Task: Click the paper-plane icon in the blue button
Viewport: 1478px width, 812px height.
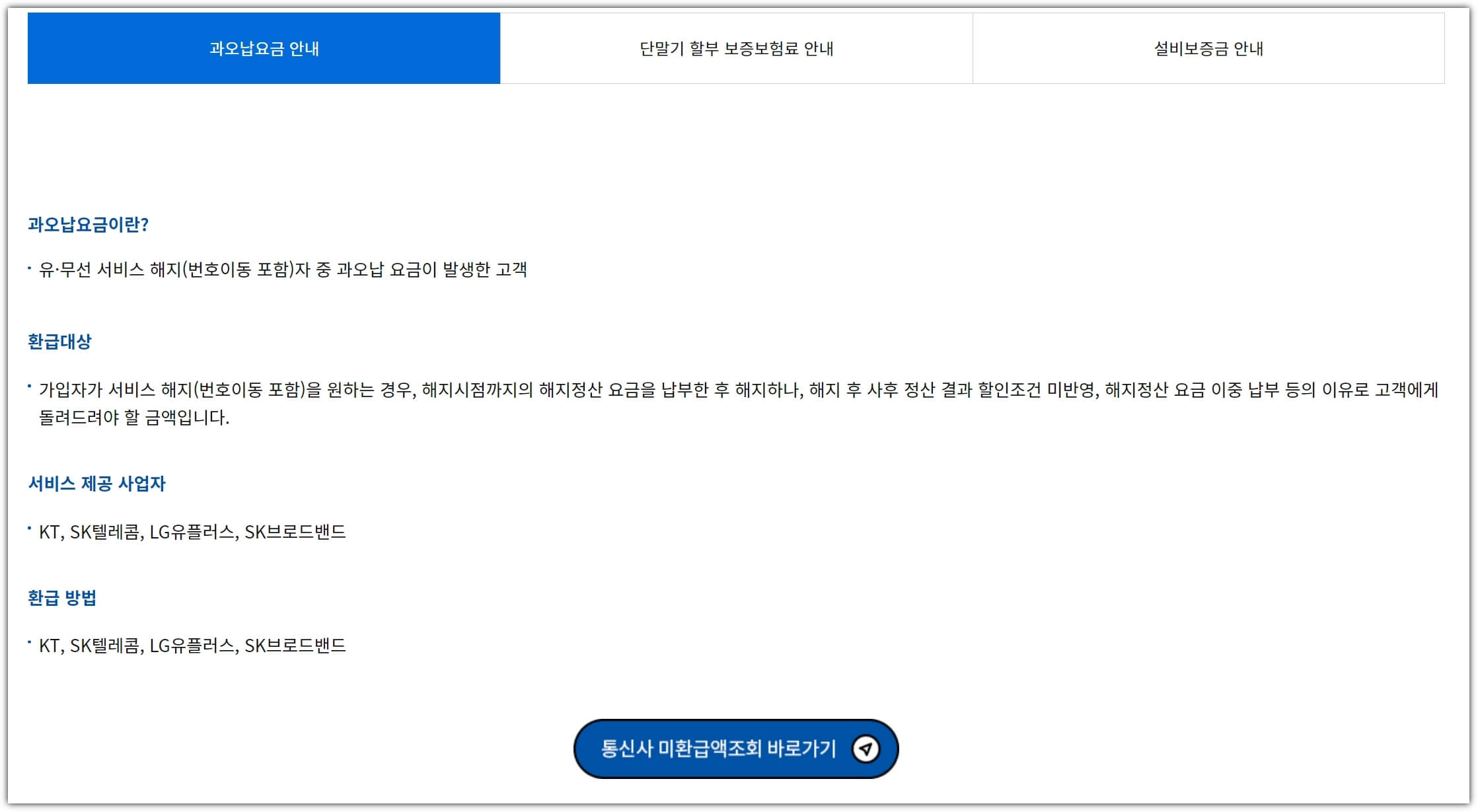Action: [x=868, y=748]
